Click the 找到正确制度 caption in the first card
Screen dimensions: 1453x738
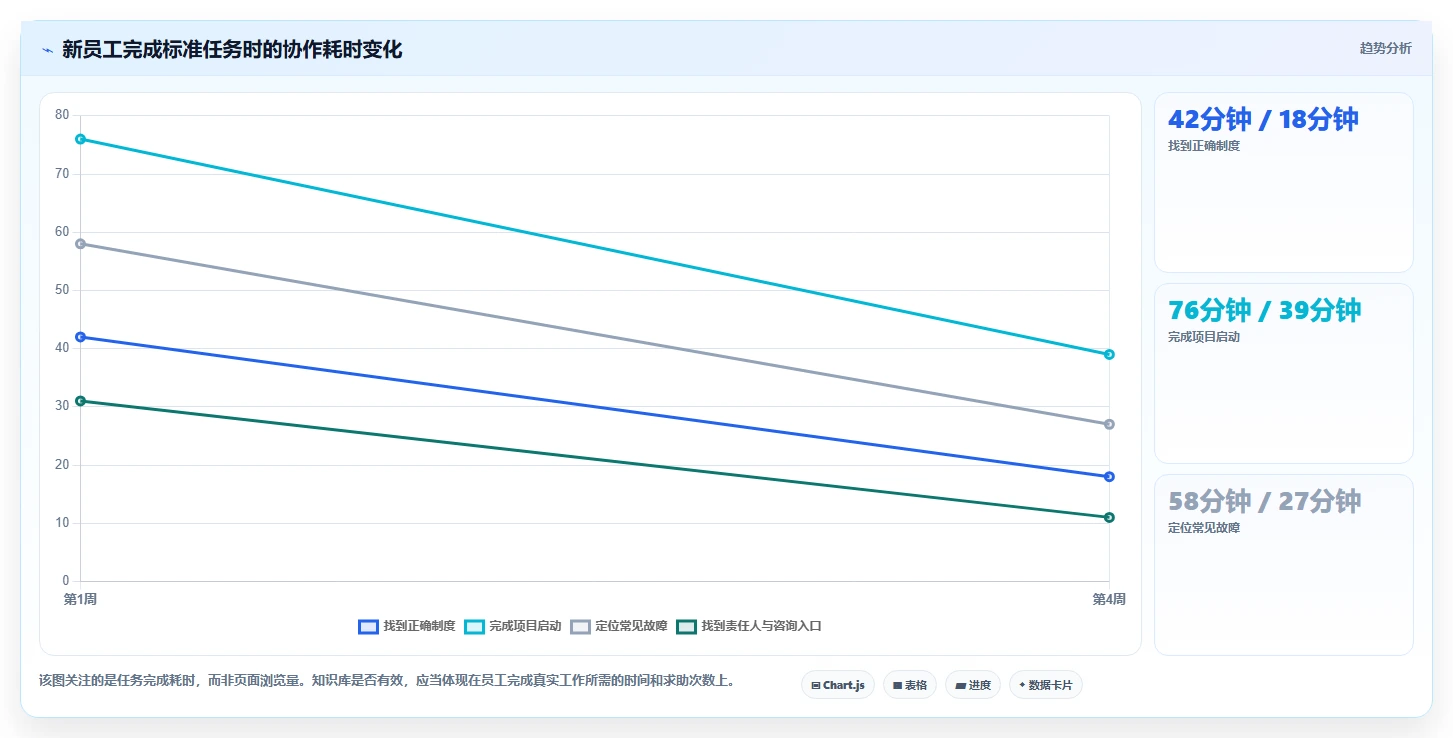(1204, 146)
